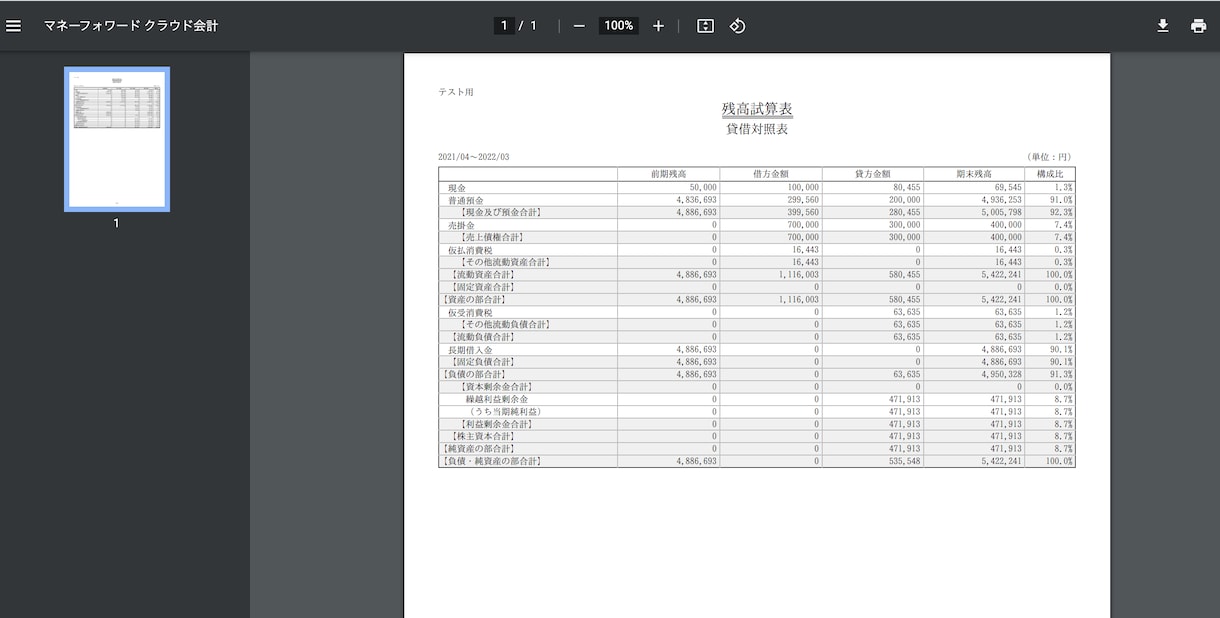This screenshot has height=618, width=1220.
Task: Click the document title マネーフォワード クラウド会計
Action: pos(131,26)
